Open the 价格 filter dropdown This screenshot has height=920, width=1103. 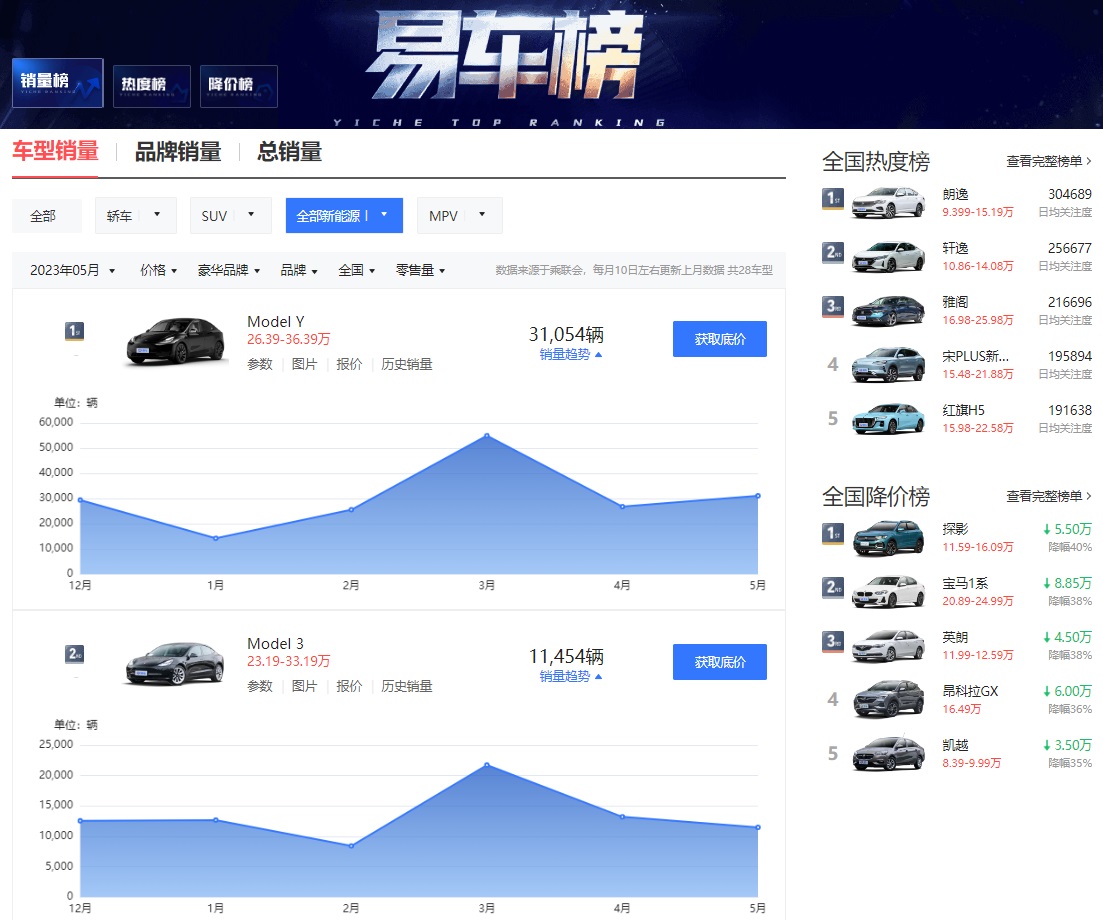click(158, 270)
